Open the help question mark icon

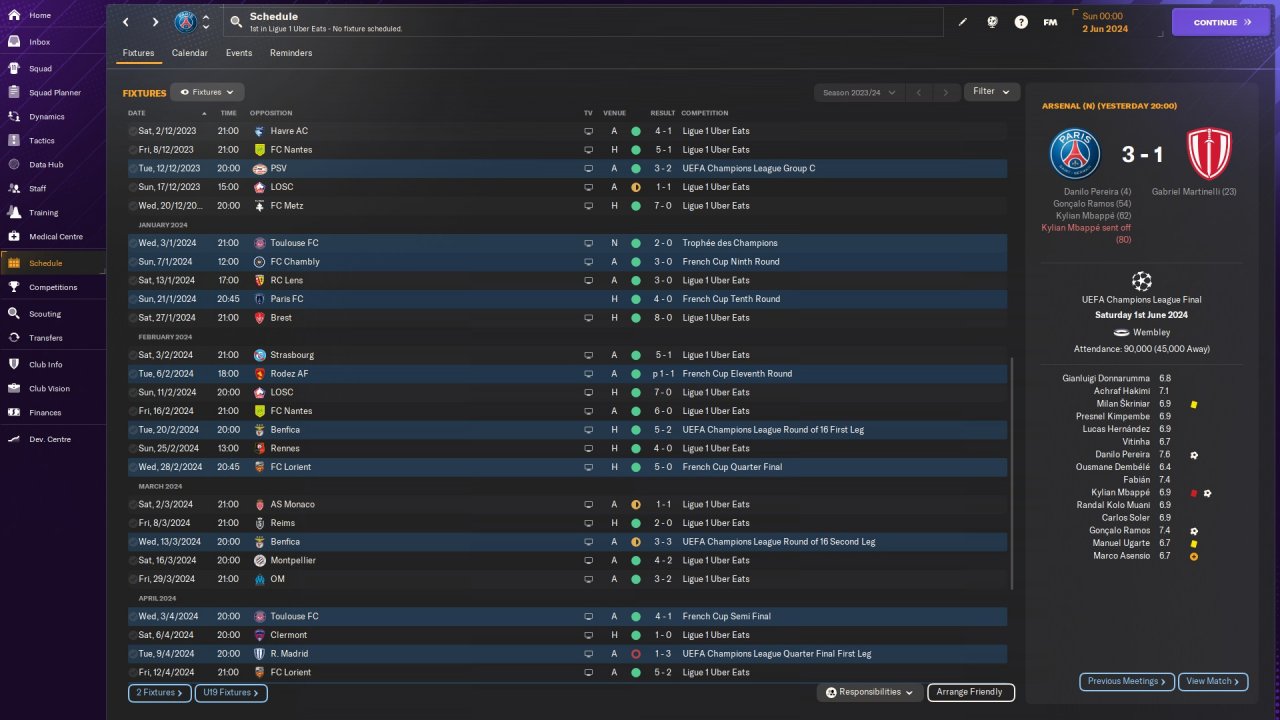click(x=1021, y=22)
